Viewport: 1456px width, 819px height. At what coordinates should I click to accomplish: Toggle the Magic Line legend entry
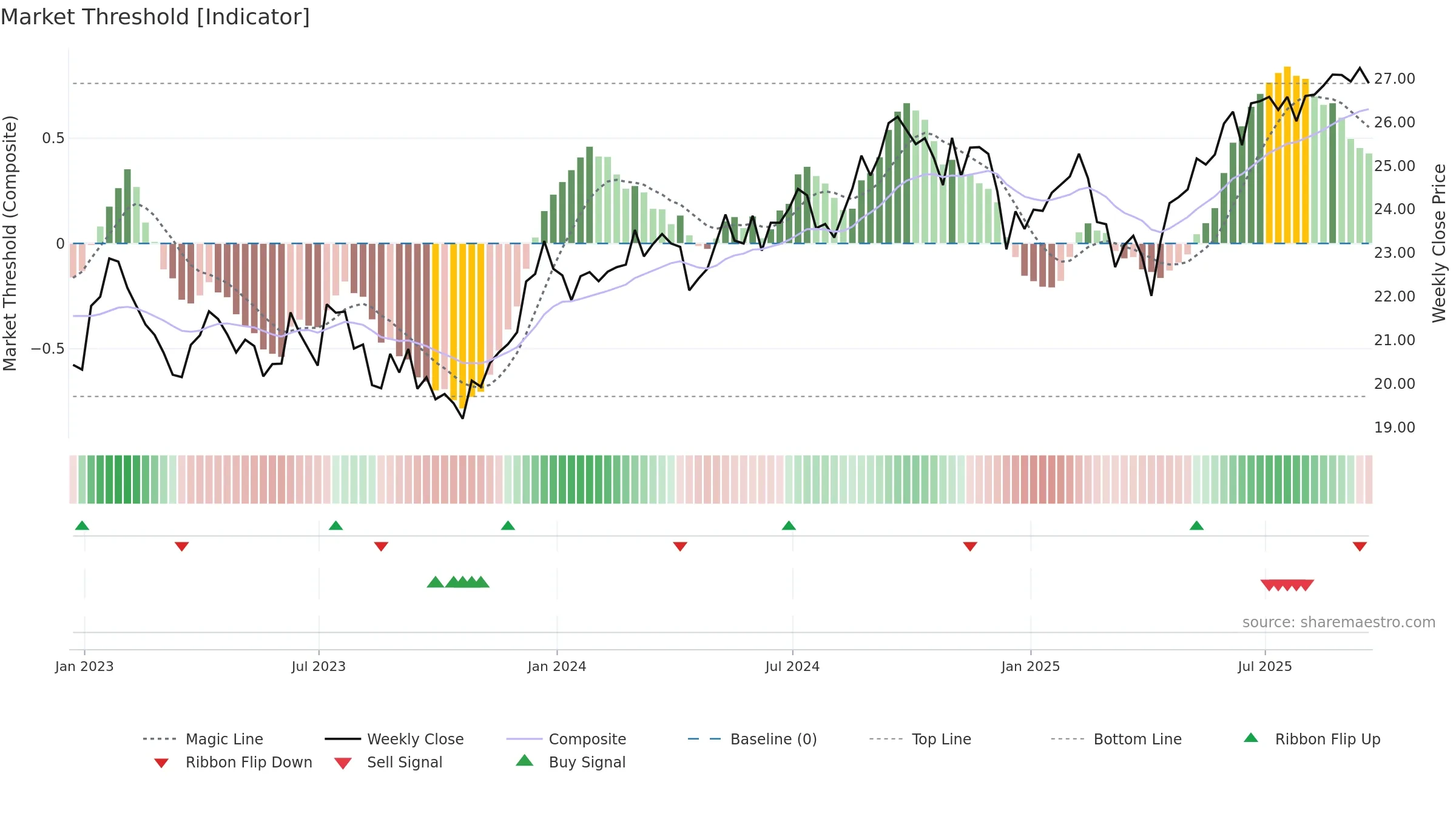(x=203, y=739)
